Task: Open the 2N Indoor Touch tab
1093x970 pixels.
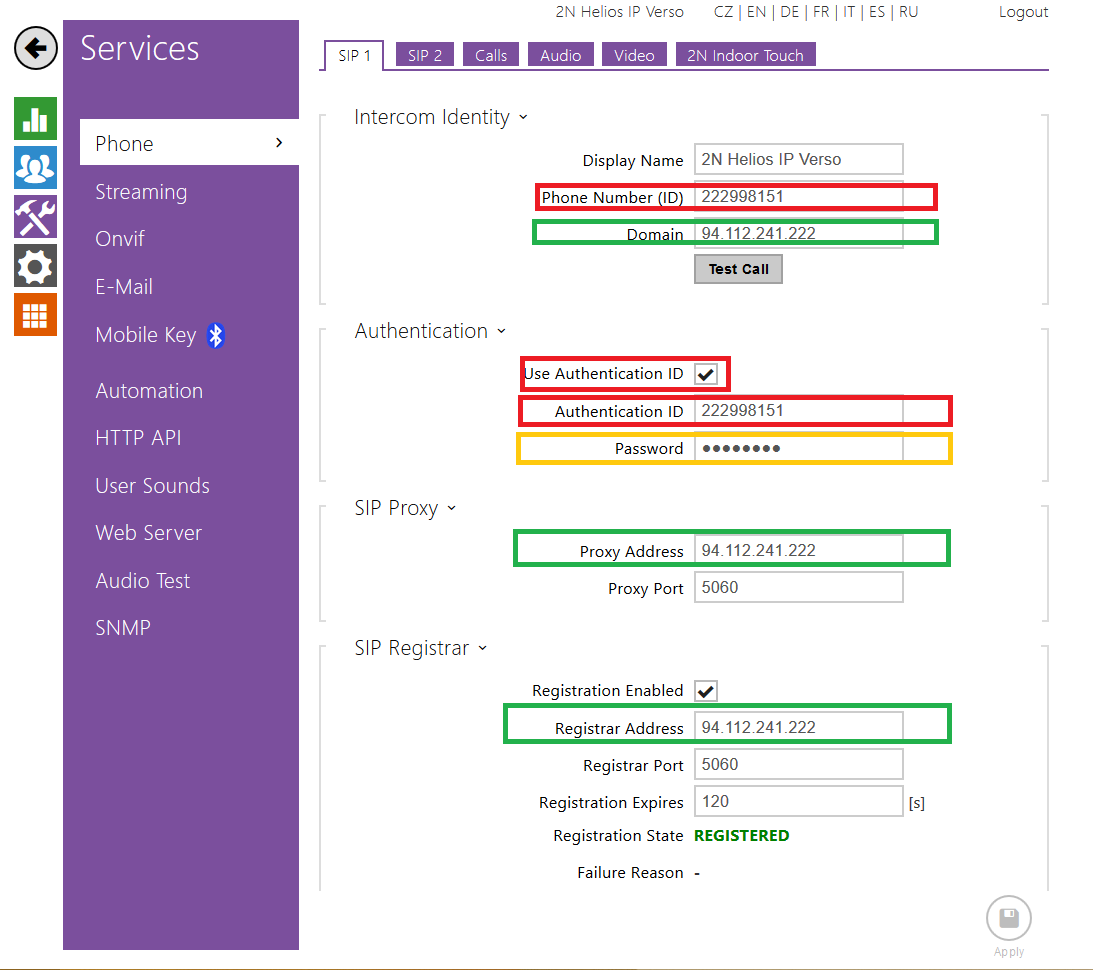Action: (x=745, y=55)
